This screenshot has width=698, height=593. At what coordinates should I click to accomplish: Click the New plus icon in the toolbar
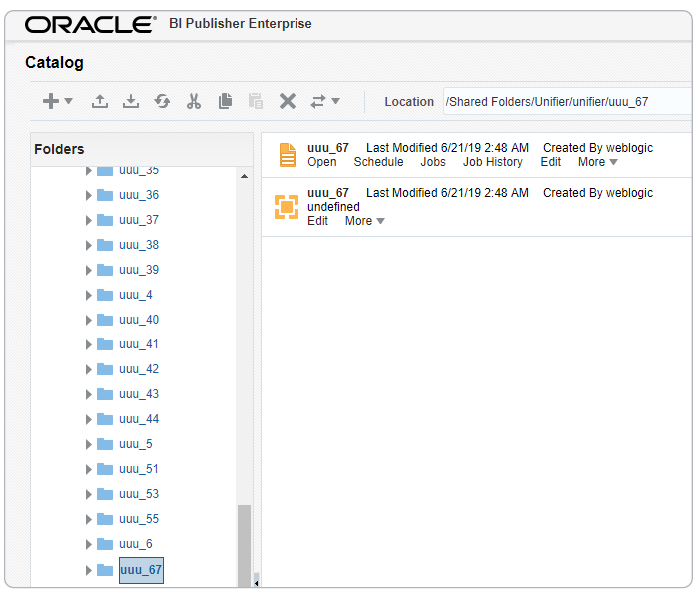pyautogui.click(x=51, y=101)
